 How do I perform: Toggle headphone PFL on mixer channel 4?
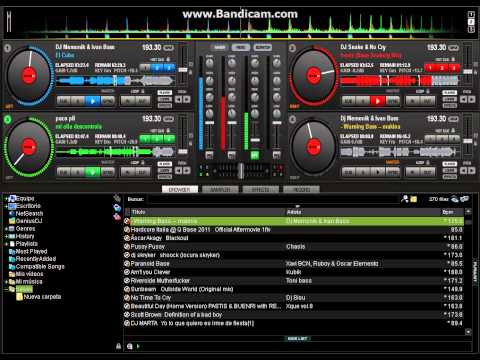point(277,155)
